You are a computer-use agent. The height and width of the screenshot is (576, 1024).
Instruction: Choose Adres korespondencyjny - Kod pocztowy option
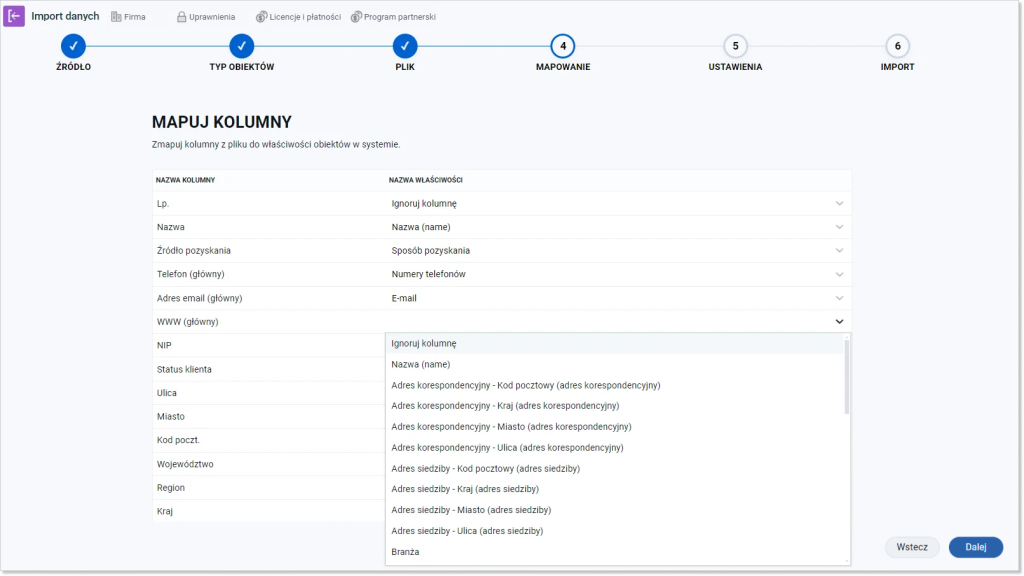[615, 385]
